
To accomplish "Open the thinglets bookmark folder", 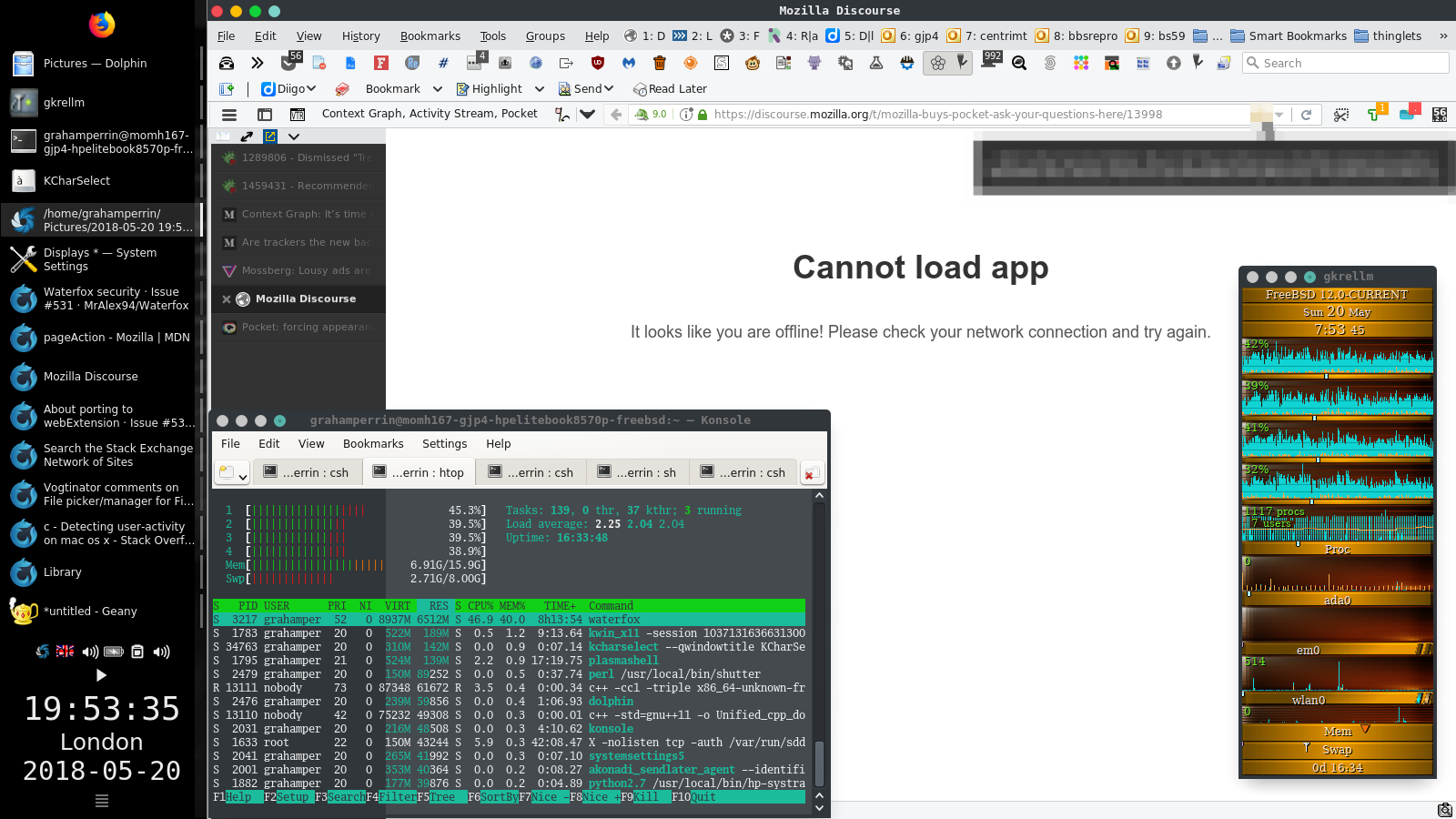I will tap(1388, 36).
